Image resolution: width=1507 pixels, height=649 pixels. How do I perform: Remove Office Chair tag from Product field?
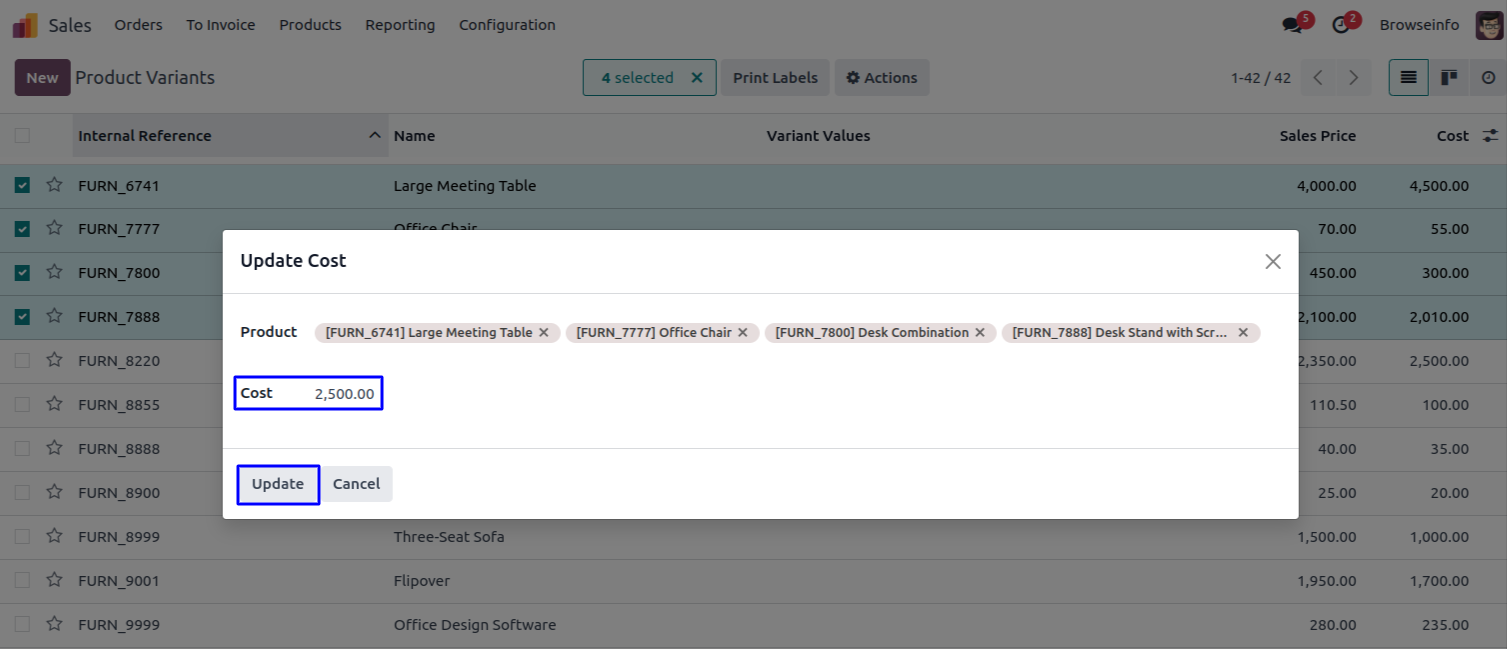click(x=743, y=333)
